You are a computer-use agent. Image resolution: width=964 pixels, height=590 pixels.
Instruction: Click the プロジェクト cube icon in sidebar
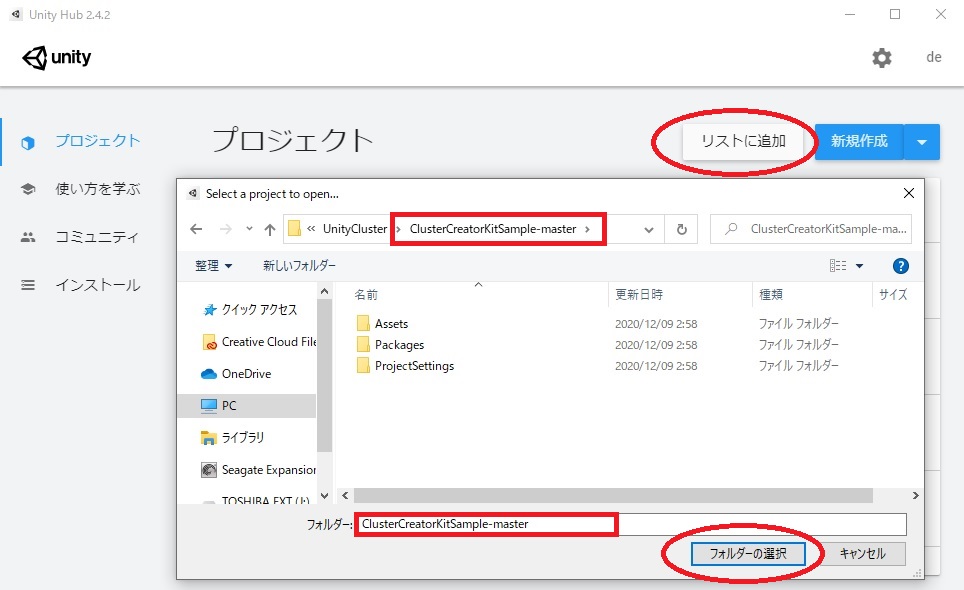tap(28, 143)
